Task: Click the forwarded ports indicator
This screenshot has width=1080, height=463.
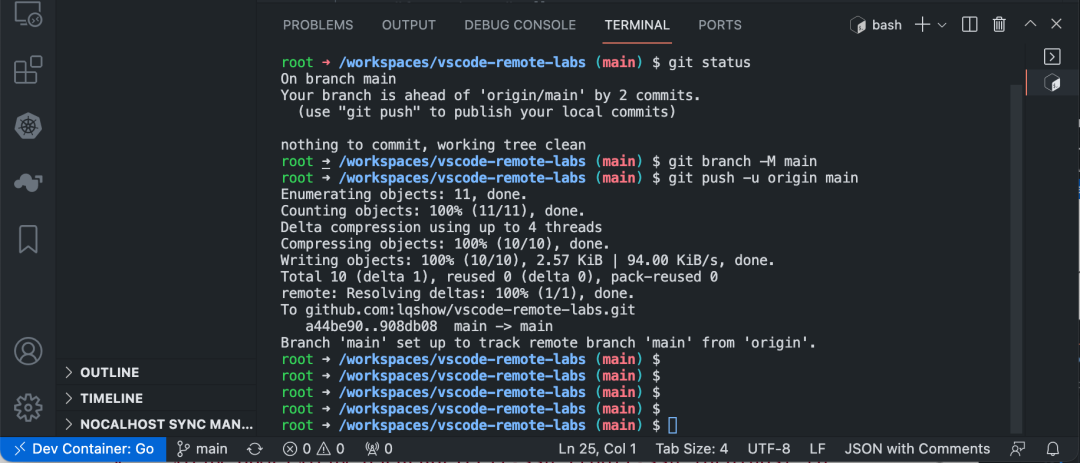Action: [x=379, y=449]
